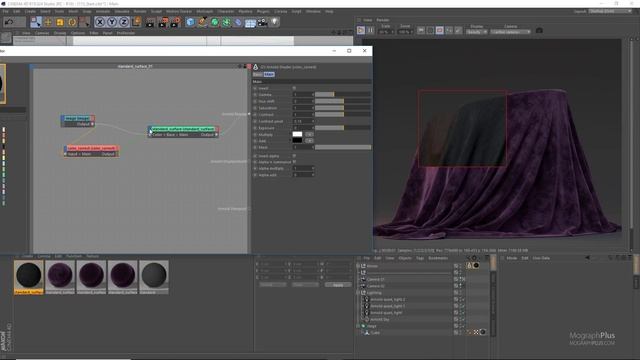Open the Layout dropdown at top right
Viewport: 640px width, 360px height.
pos(610,11)
